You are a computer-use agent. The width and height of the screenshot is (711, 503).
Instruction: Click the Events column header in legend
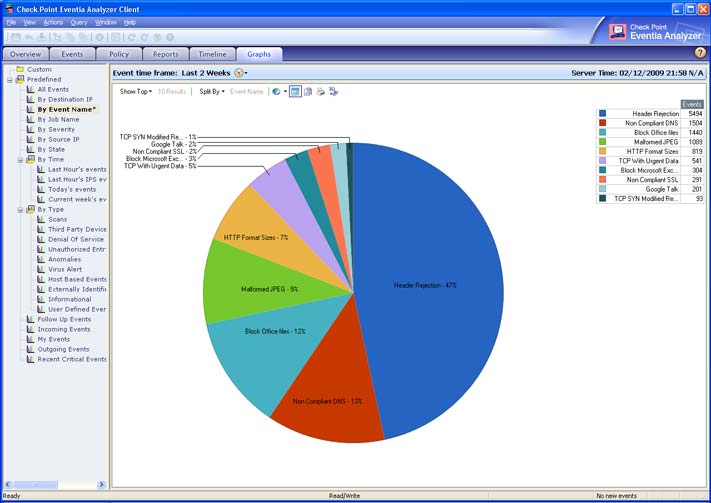click(x=692, y=104)
